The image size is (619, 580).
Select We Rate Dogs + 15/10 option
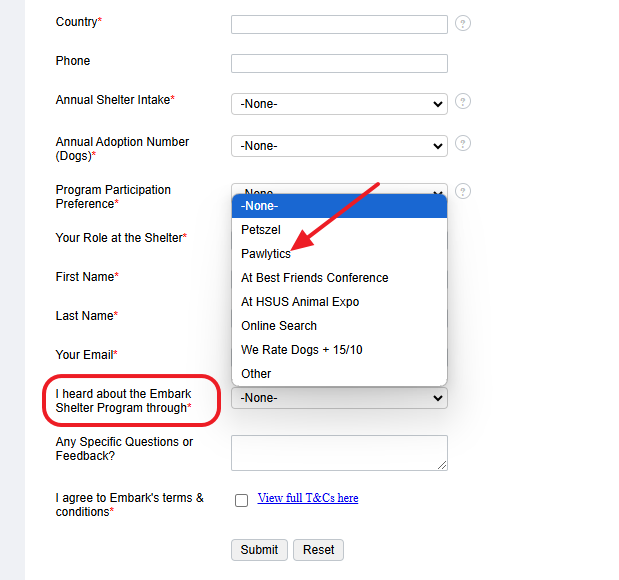(339, 350)
